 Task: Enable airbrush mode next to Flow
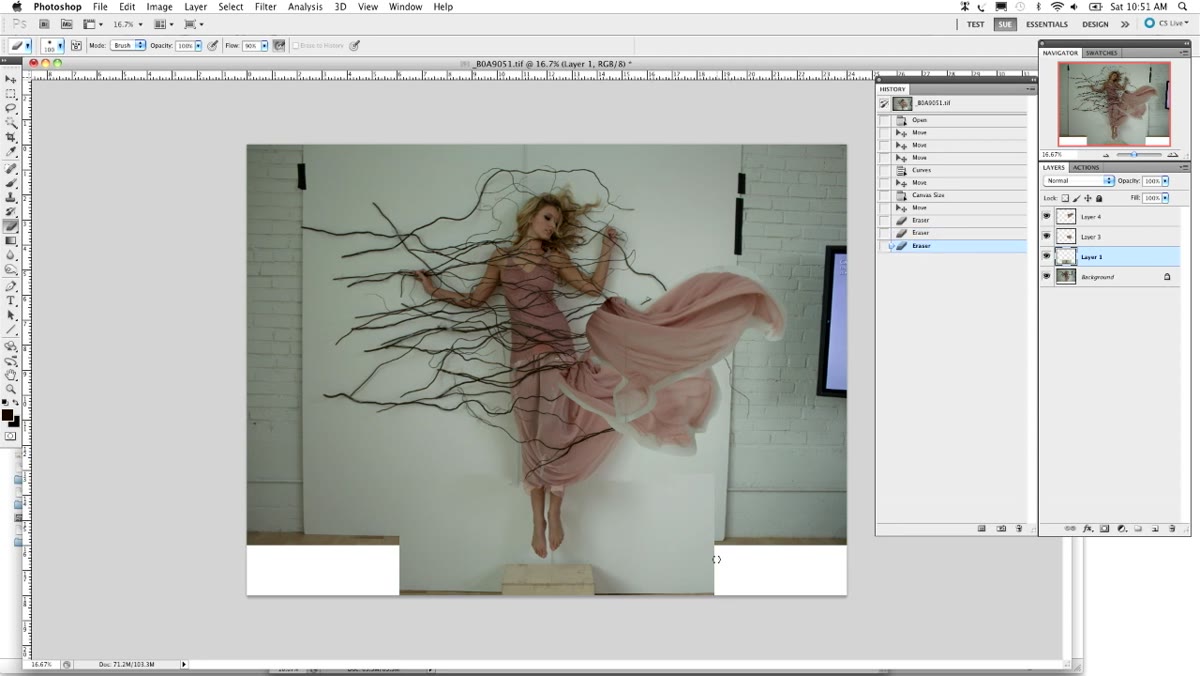click(x=279, y=45)
